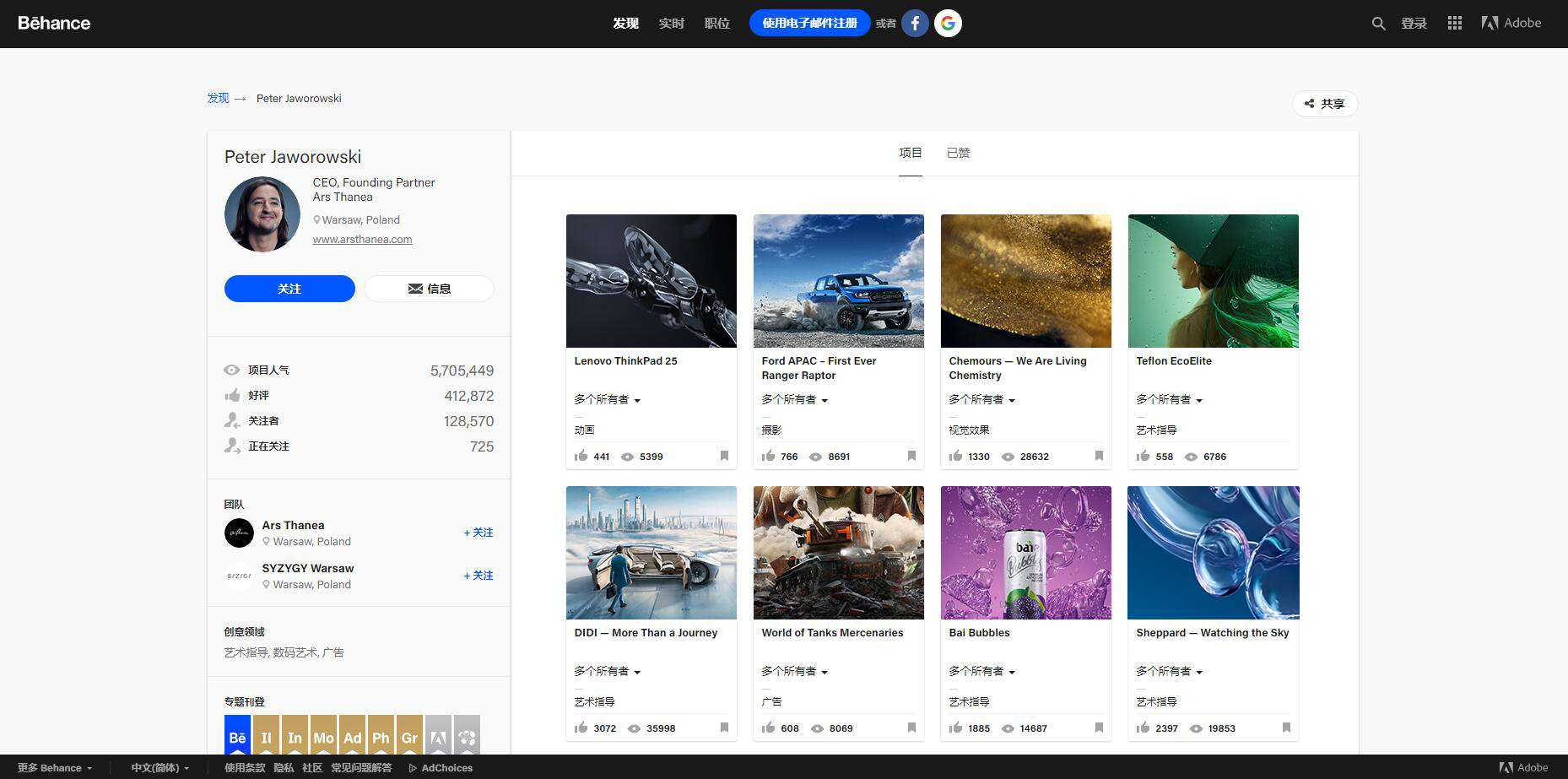Screen dimensions: 1568x779
Task: Bookmark the Chemours project
Action: [1099, 457]
